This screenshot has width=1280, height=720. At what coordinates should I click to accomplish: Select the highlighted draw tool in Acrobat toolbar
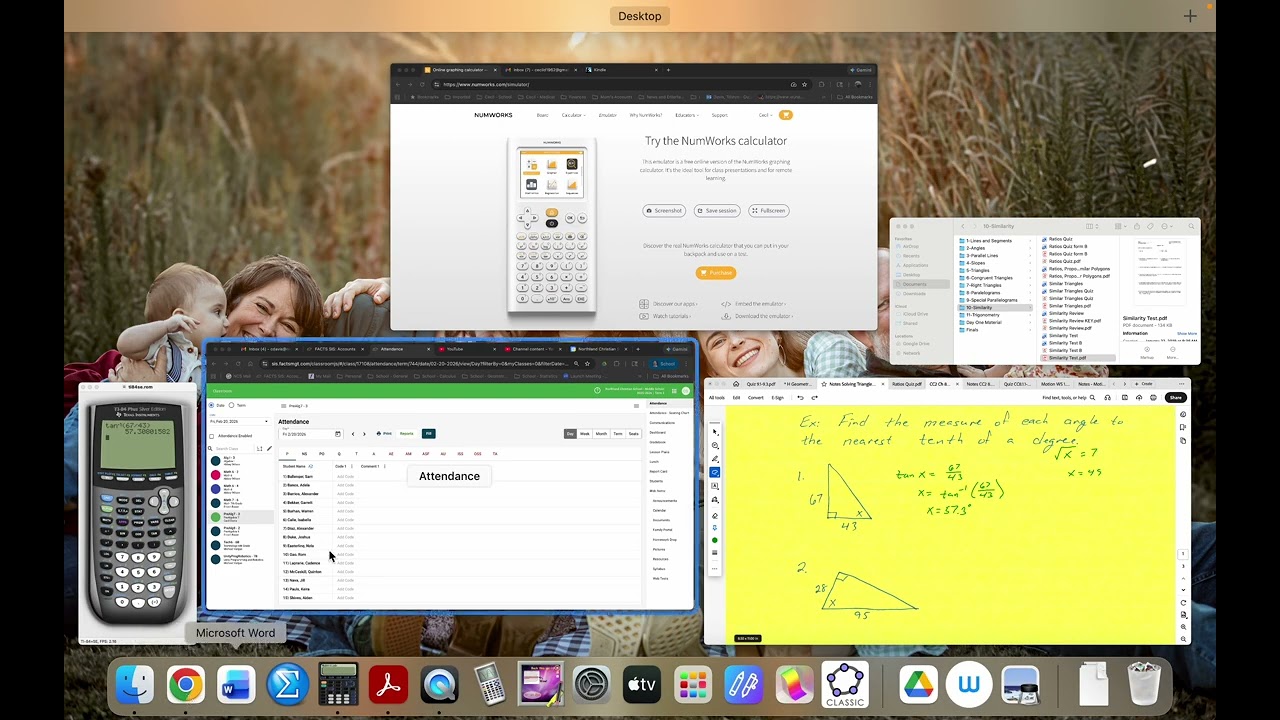coord(715,472)
